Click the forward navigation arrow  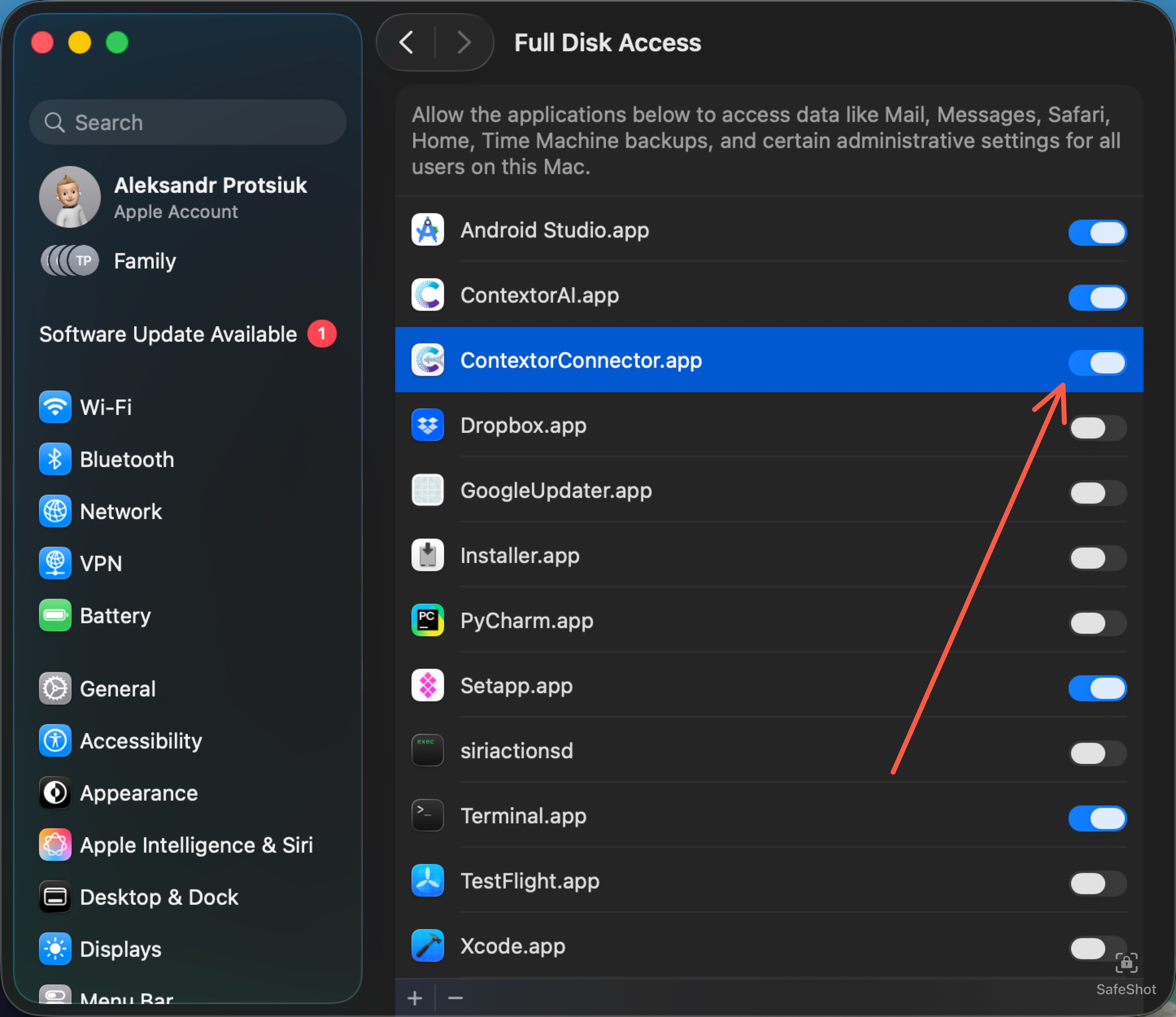coord(464,43)
